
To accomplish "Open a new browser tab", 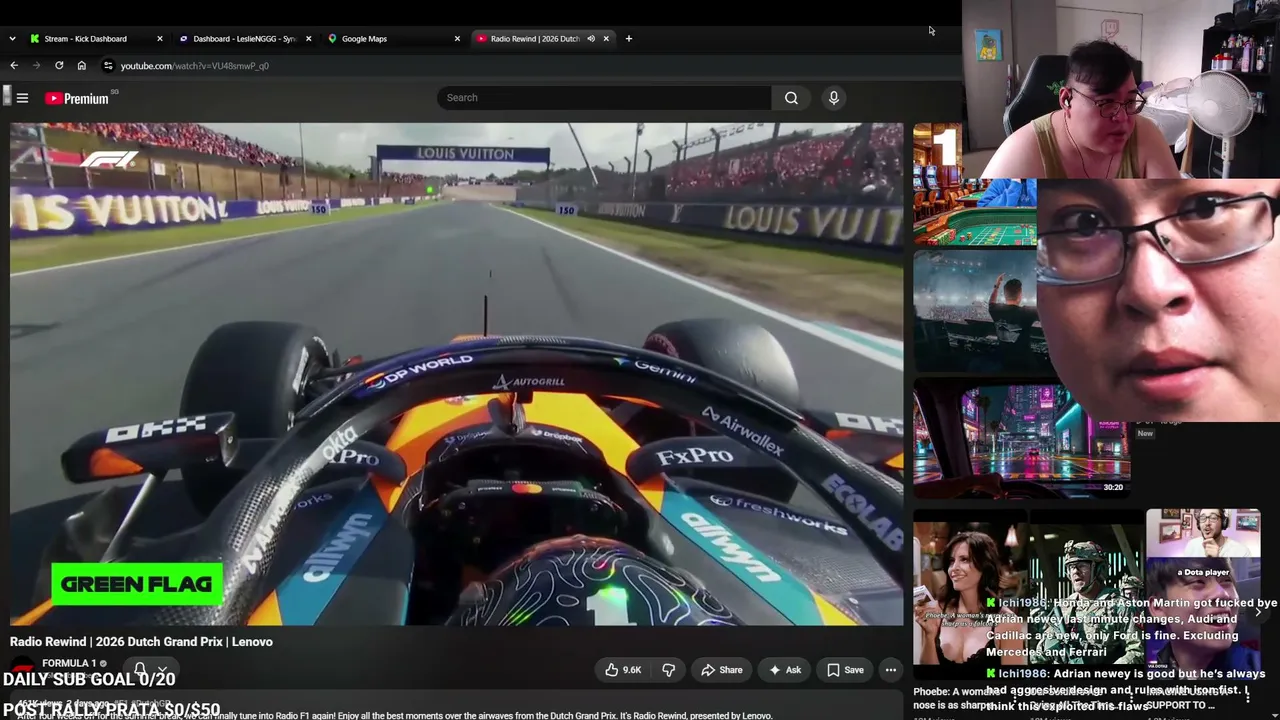I will (629, 39).
